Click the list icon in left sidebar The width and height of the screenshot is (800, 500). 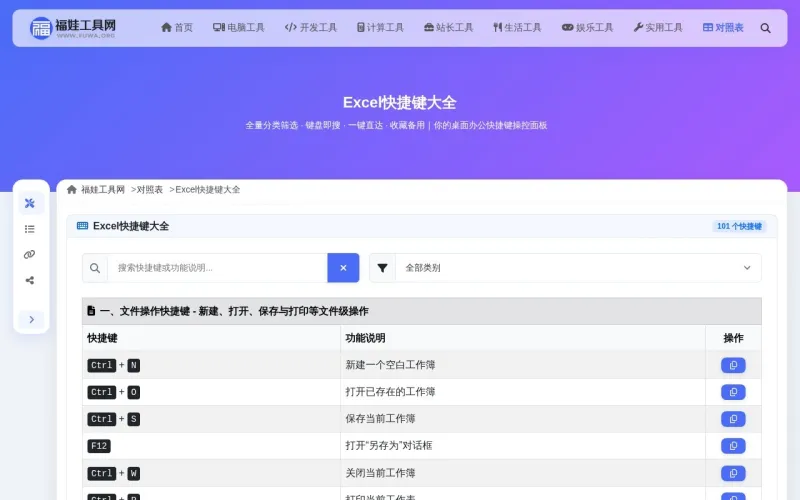pos(30,229)
